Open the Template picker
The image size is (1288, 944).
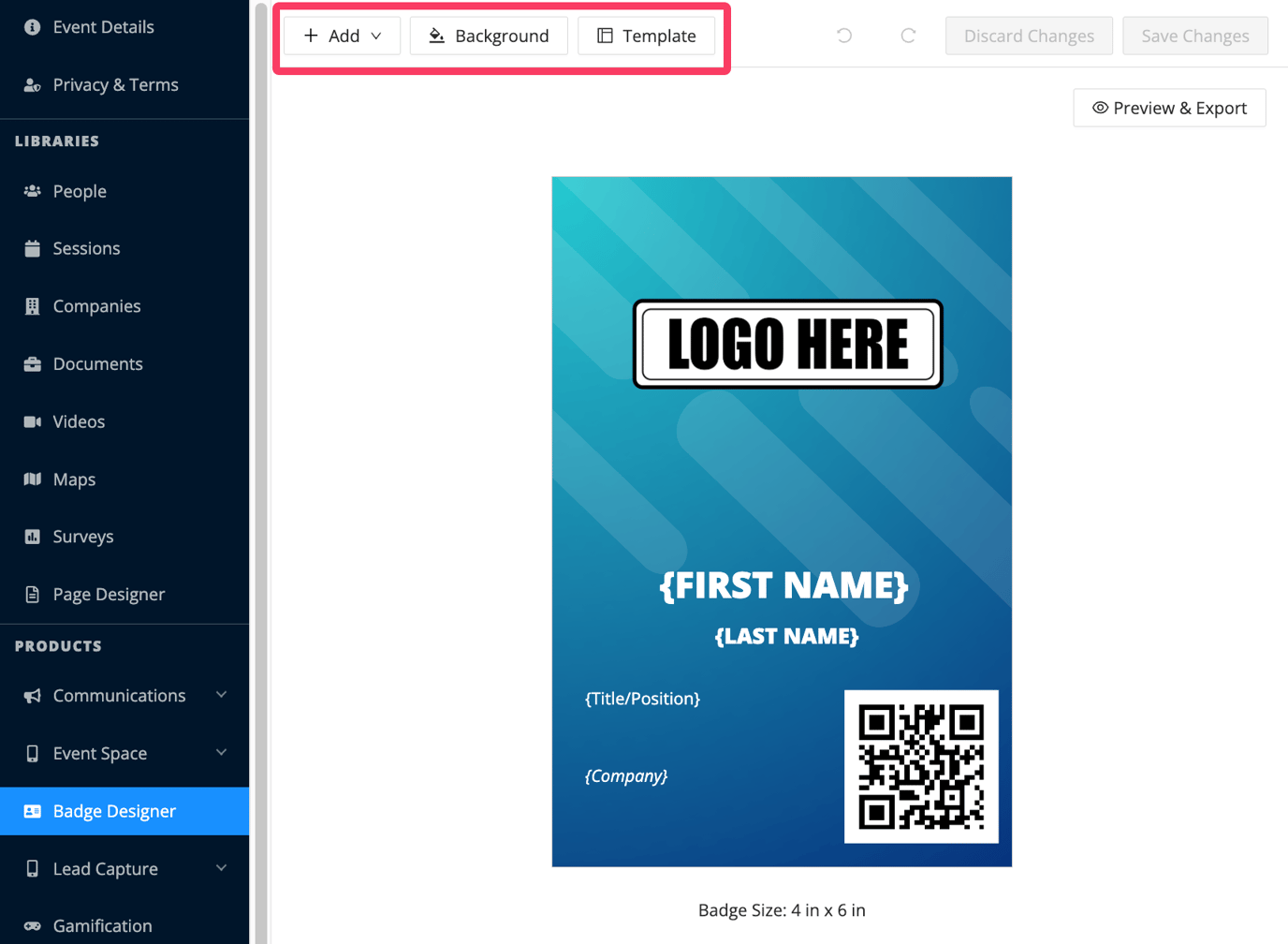646,36
